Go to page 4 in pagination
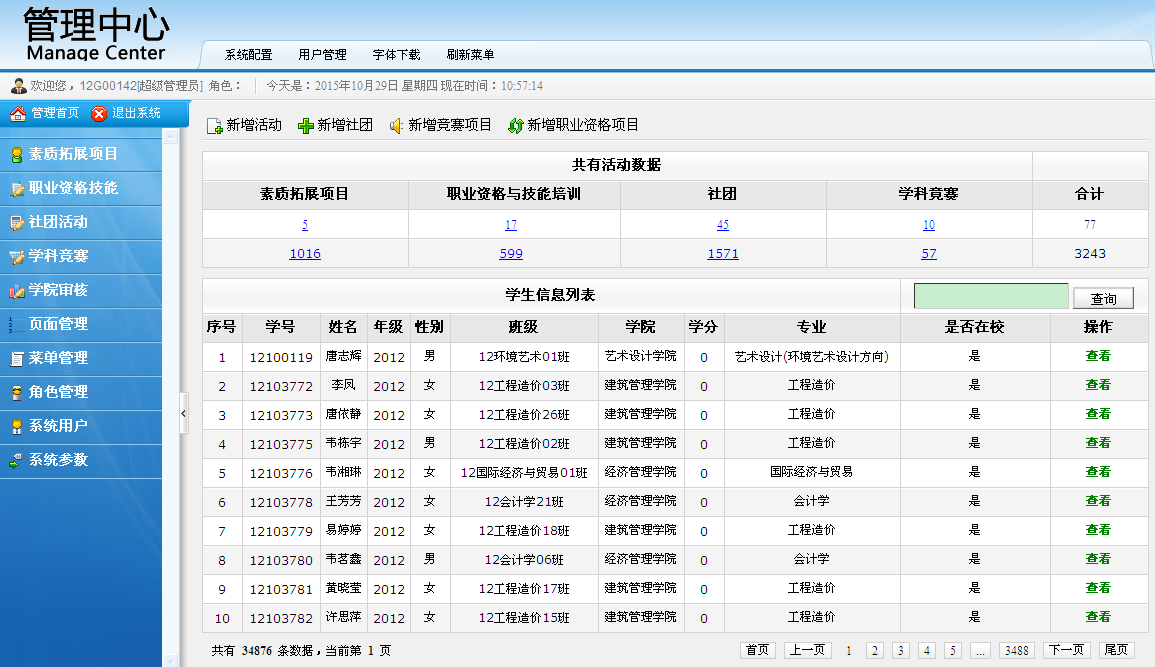 [x=927, y=651]
